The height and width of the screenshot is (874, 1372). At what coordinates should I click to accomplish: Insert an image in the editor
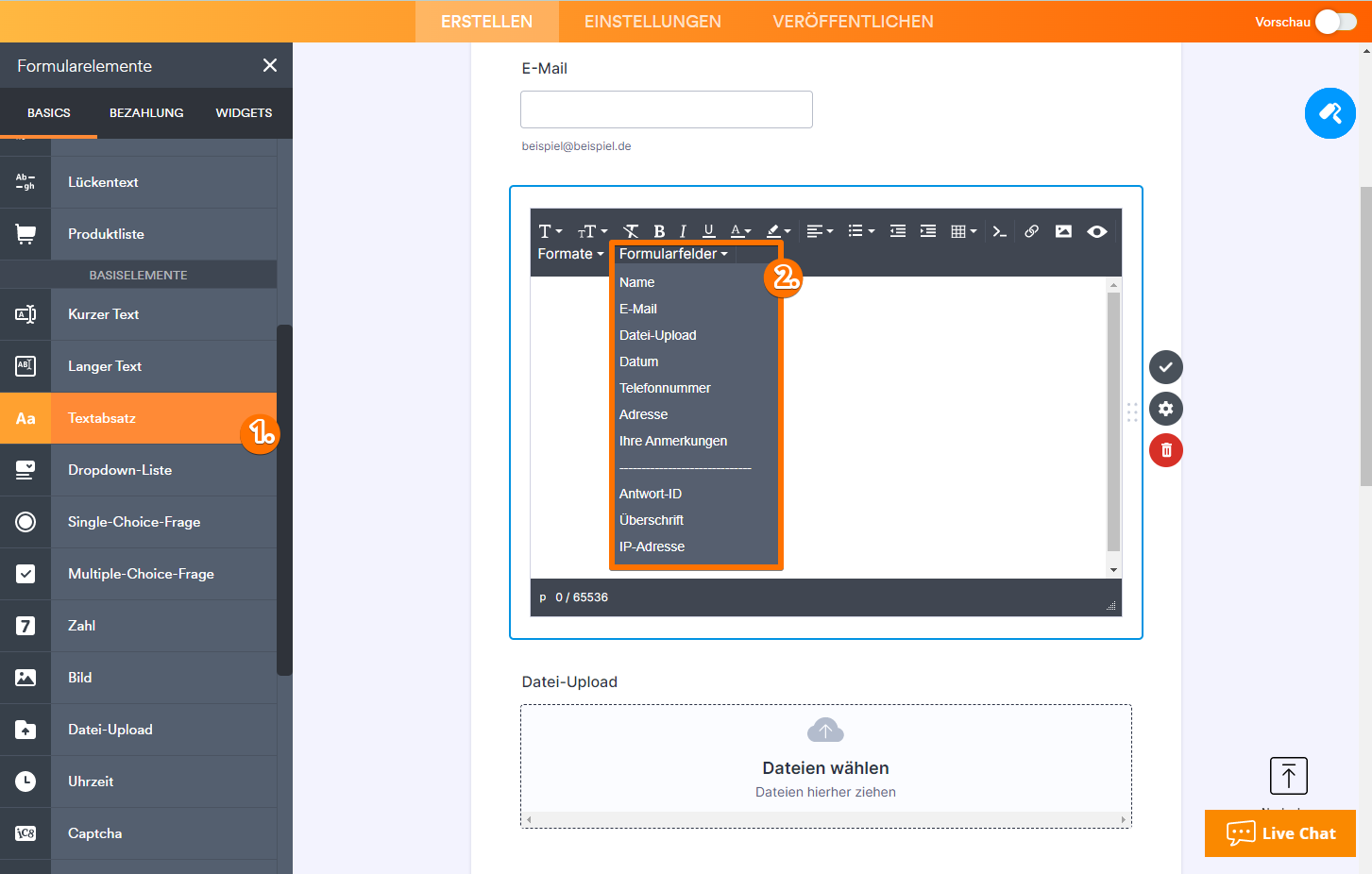1063,231
